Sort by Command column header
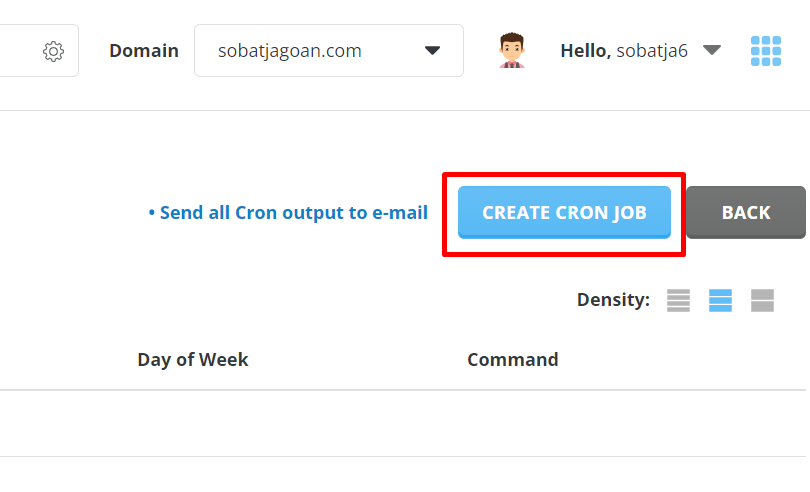810x492 pixels. click(513, 360)
